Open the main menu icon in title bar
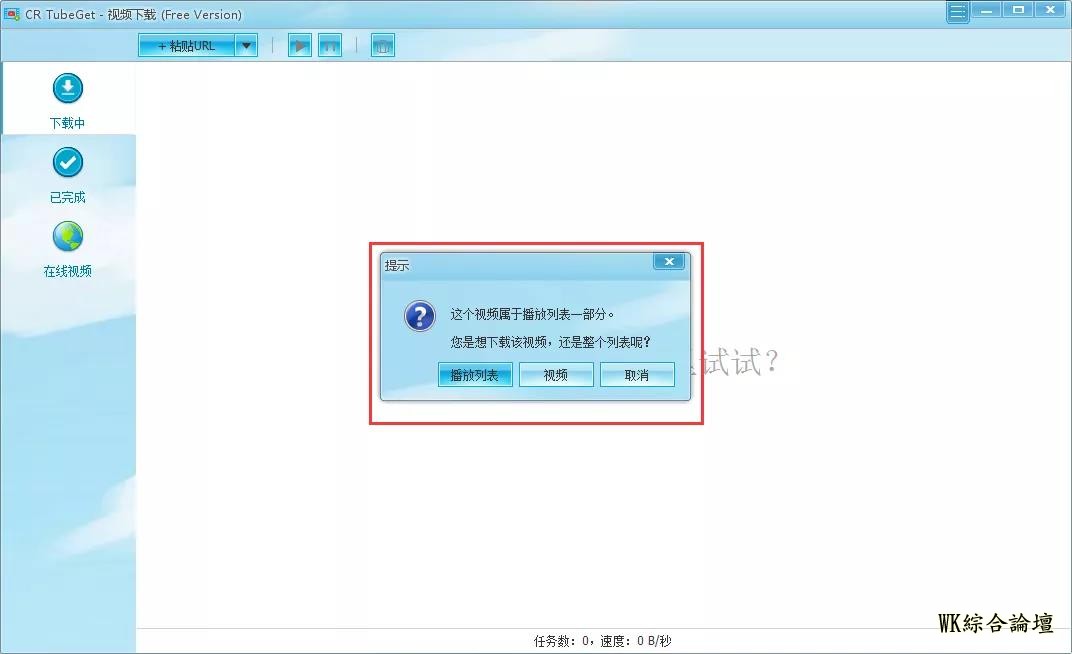1072x654 pixels. [958, 12]
